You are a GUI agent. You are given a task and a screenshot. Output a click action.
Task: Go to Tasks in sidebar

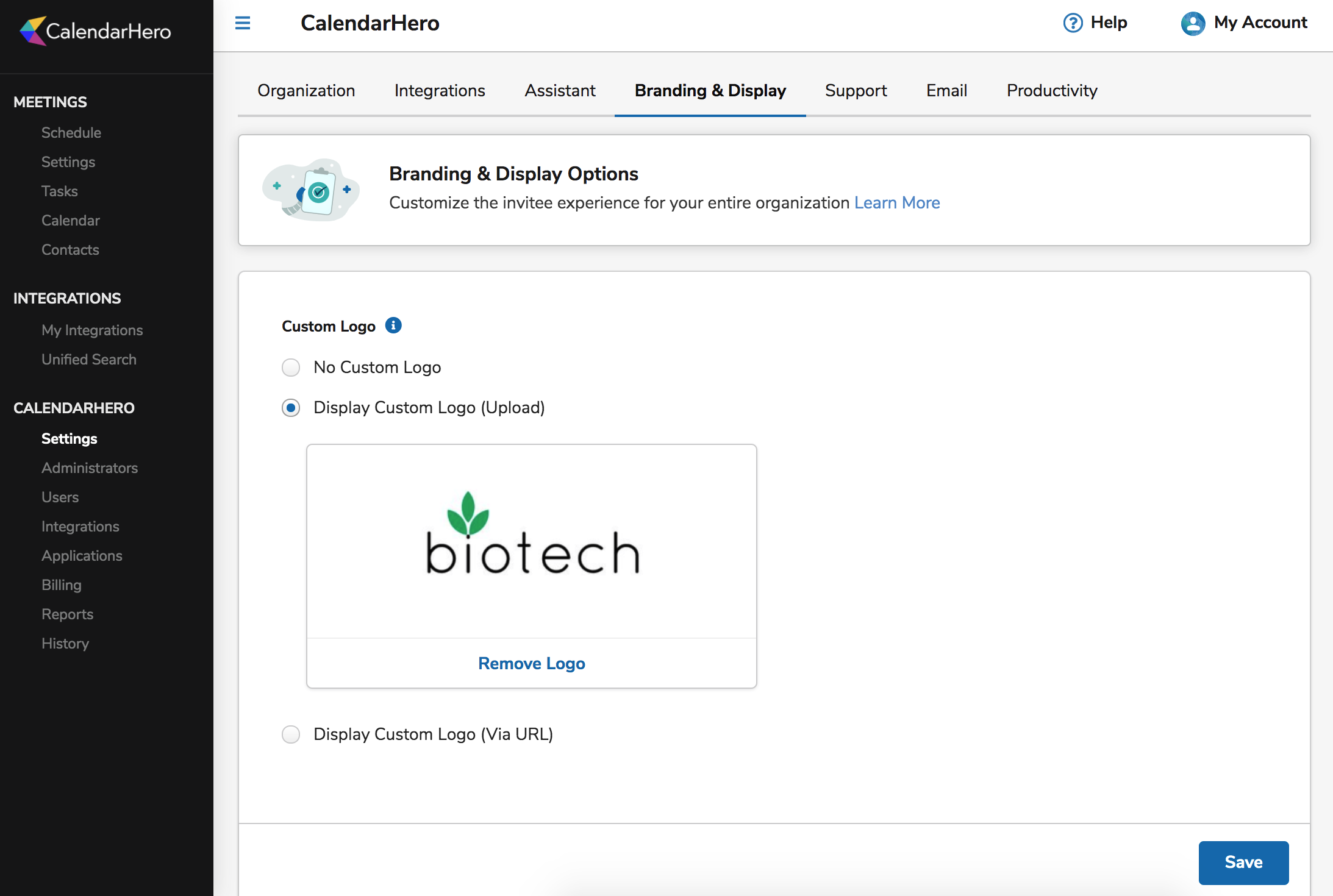(60, 191)
